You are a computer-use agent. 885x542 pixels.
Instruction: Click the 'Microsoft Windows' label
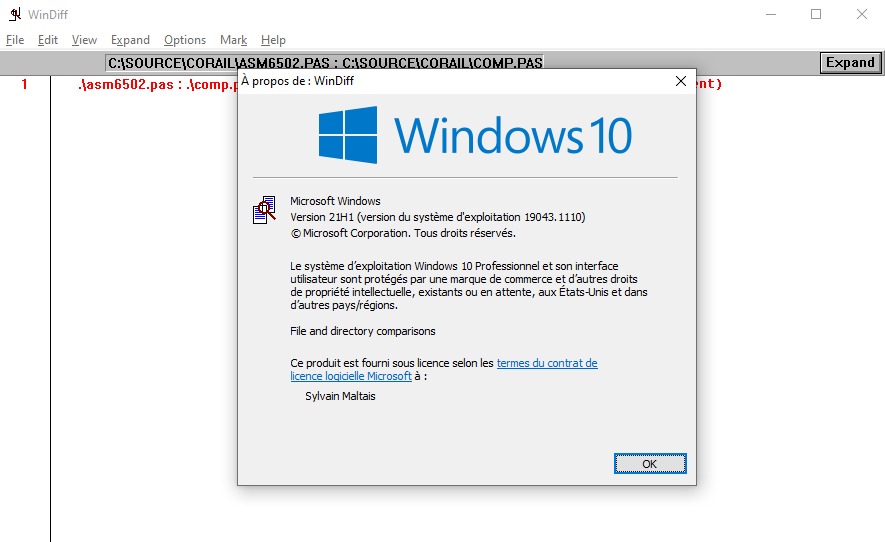(335, 201)
